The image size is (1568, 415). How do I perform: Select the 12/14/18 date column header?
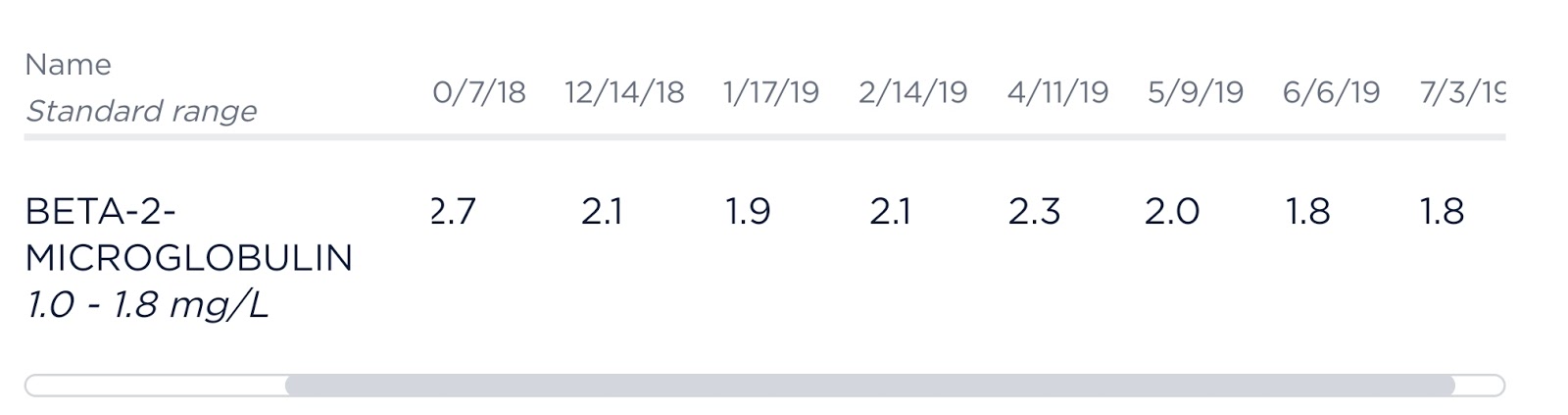[x=624, y=92]
